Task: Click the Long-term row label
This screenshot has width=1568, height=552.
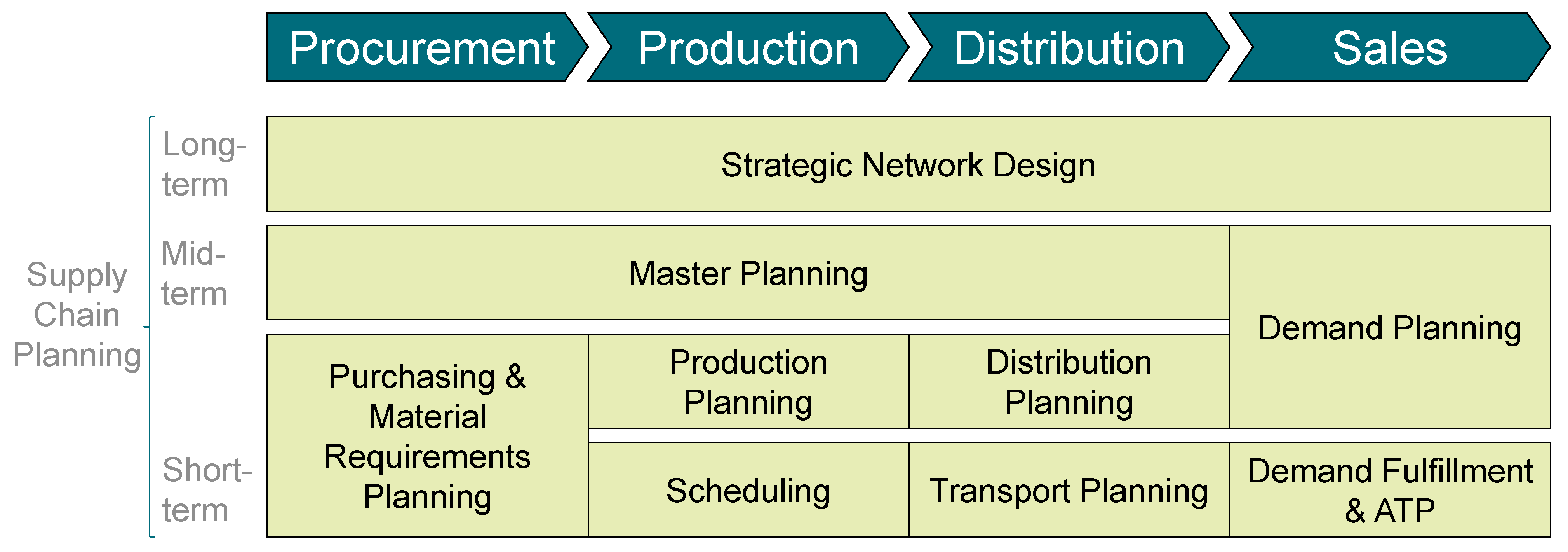Action: click(x=203, y=164)
